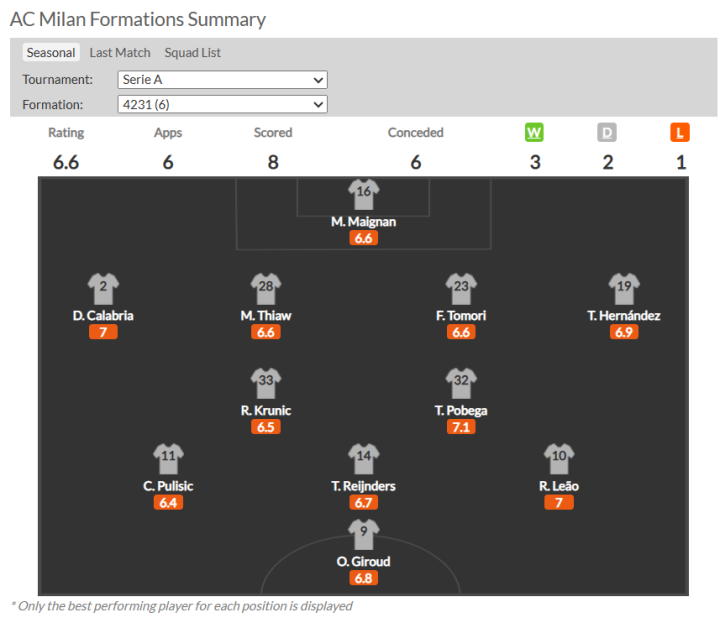Click the T. Reijnders player name link
The width and height of the screenshot is (720, 623).
point(363,486)
